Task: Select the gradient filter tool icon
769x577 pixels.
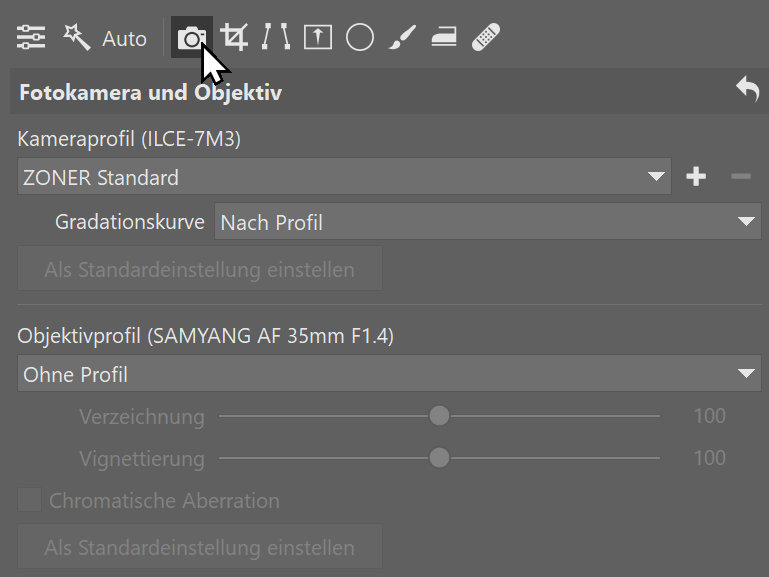Action: [317, 38]
